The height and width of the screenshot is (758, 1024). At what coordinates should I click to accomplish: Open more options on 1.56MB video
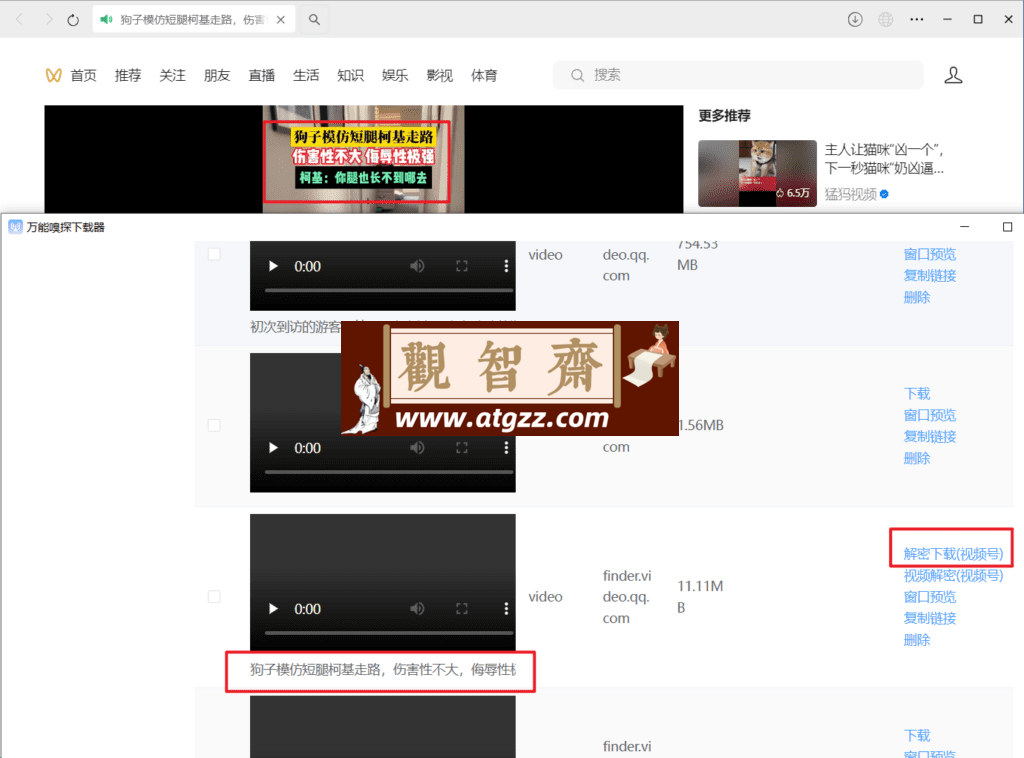(506, 448)
